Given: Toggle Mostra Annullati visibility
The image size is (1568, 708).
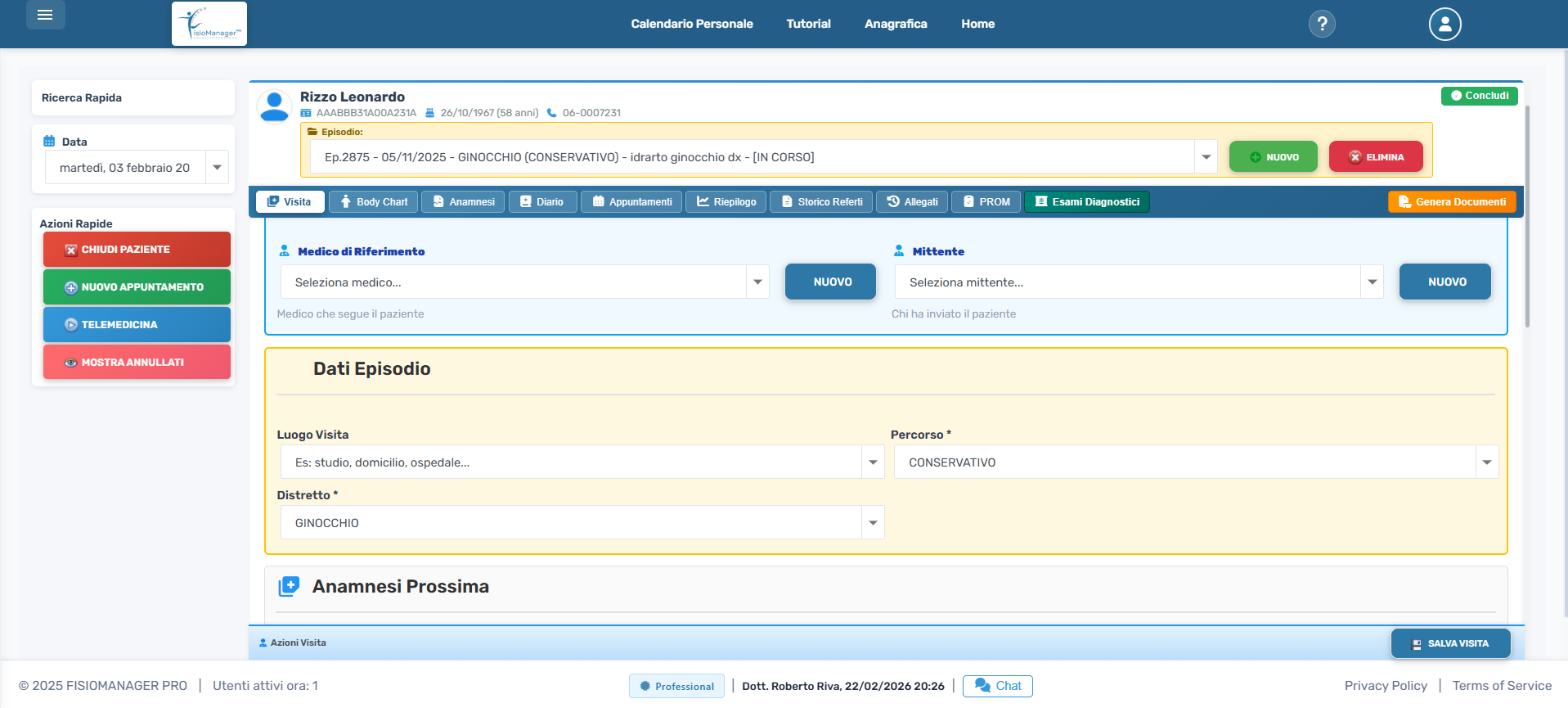Looking at the screenshot, I should click(x=137, y=362).
